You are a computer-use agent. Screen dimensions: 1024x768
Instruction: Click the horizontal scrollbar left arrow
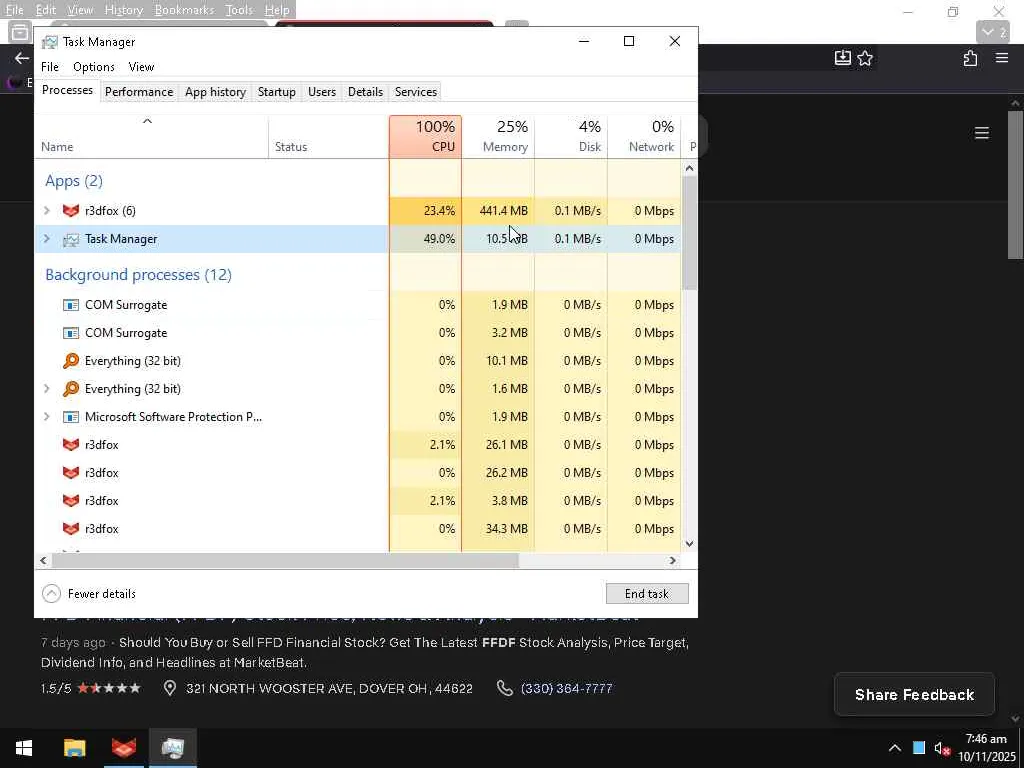pyautogui.click(x=43, y=560)
